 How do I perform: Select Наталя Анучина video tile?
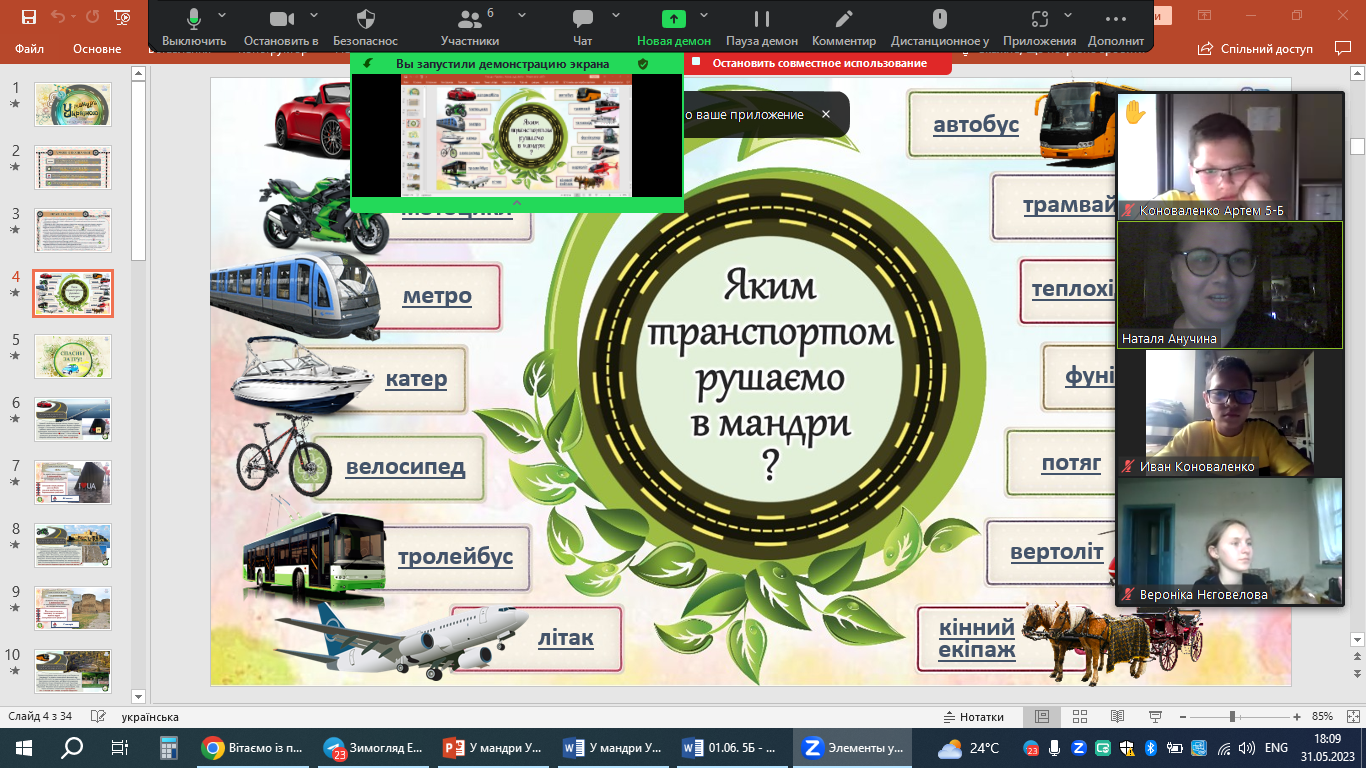1230,285
